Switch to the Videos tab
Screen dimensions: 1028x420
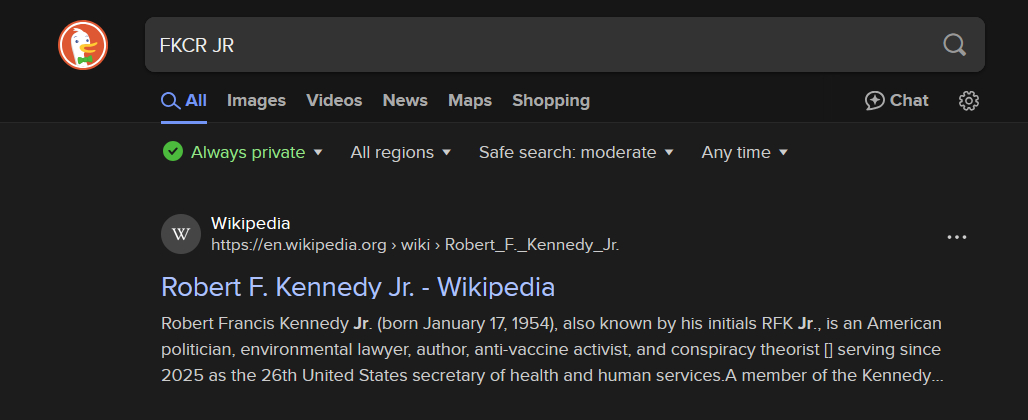(x=334, y=101)
